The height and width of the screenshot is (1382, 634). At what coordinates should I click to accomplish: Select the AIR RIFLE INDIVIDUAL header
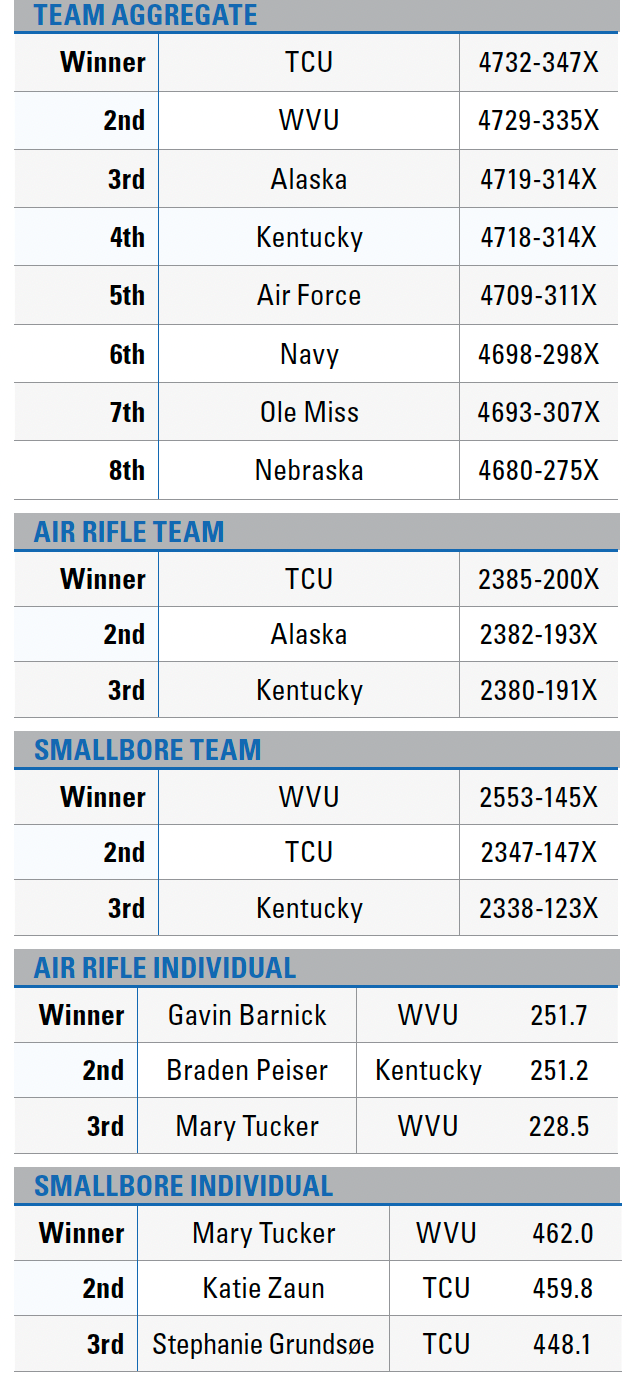[165, 968]
